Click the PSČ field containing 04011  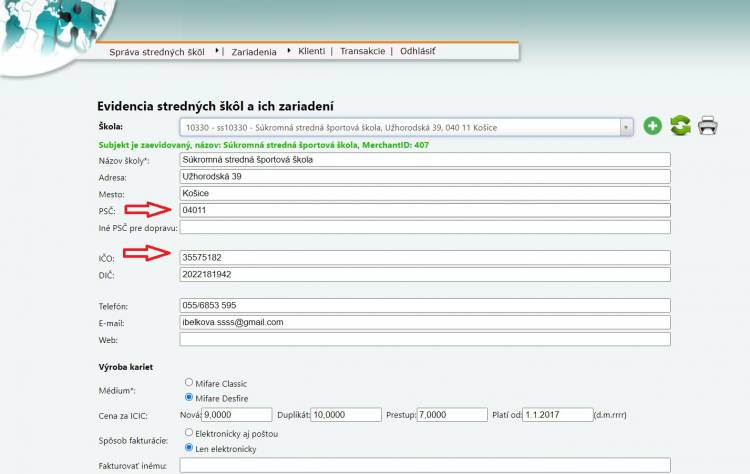pyautogui.click(x=424, y=210)
